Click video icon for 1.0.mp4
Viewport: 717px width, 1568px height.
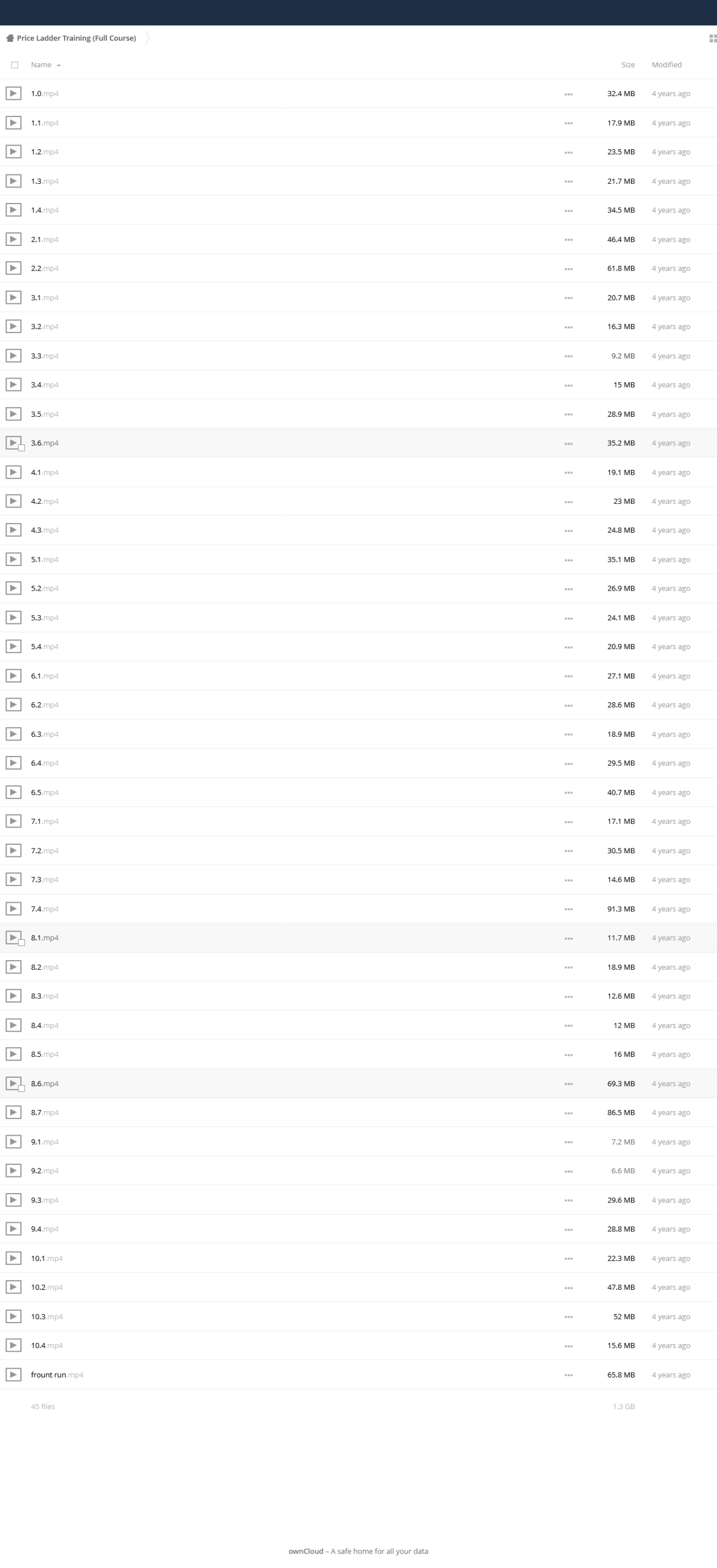13,93
